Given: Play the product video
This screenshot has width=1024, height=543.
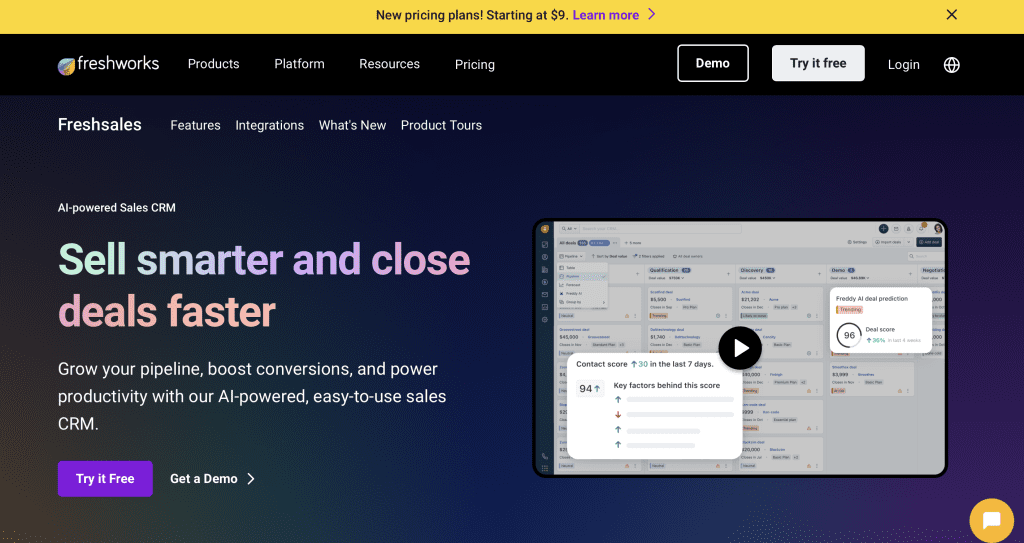Looking at the screenshot, I should click(740, 348).
